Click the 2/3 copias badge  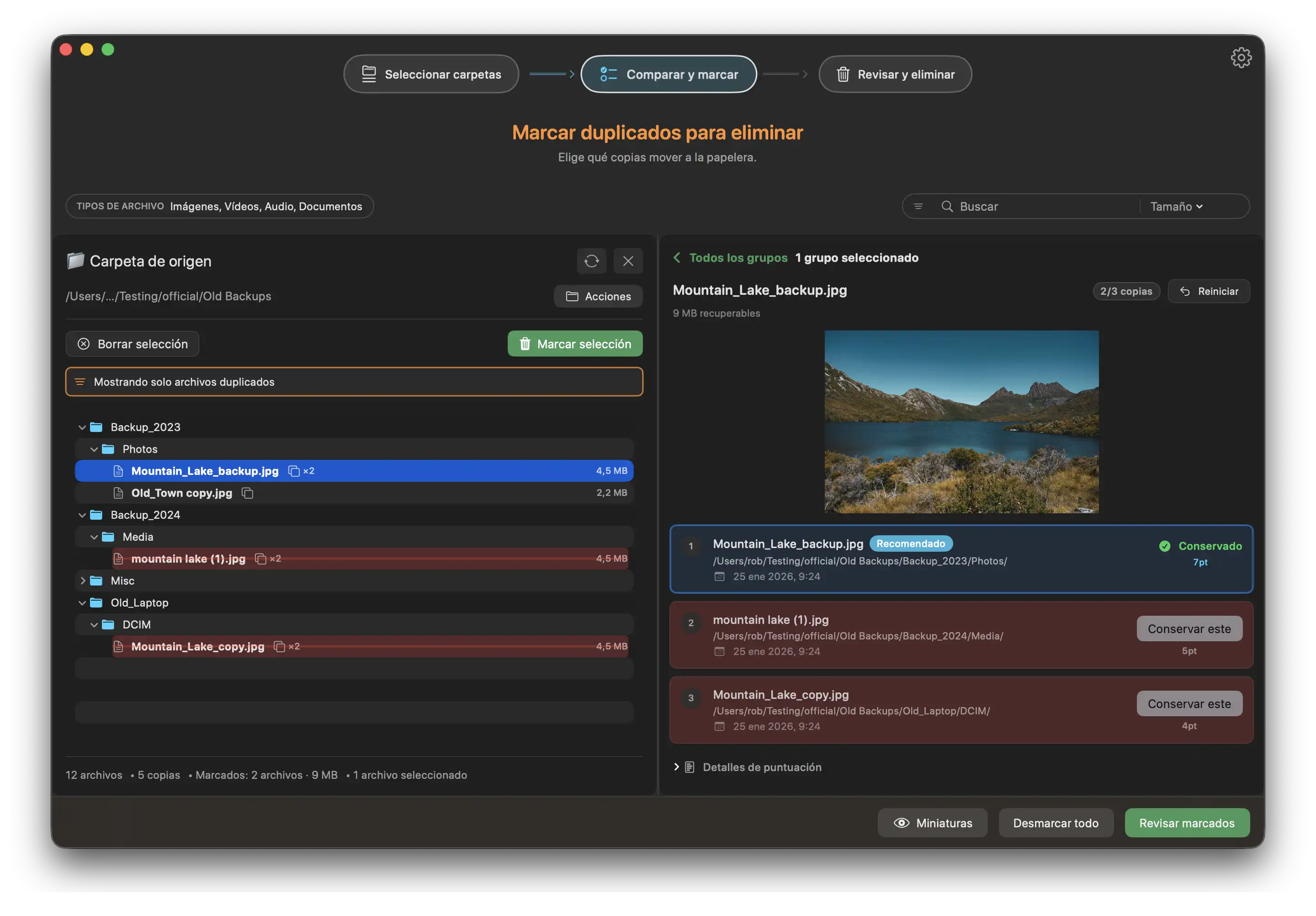tap(1126, 291)
